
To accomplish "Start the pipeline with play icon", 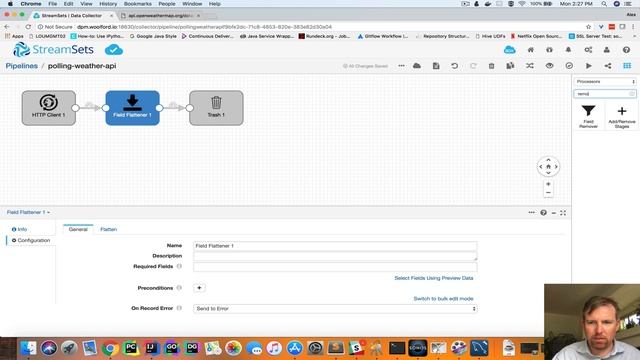I will tap(589, 66).
